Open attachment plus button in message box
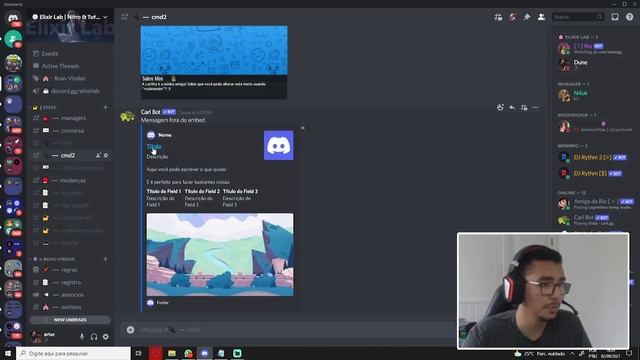This screenshot has width=640, height=360. click(130, 330)
